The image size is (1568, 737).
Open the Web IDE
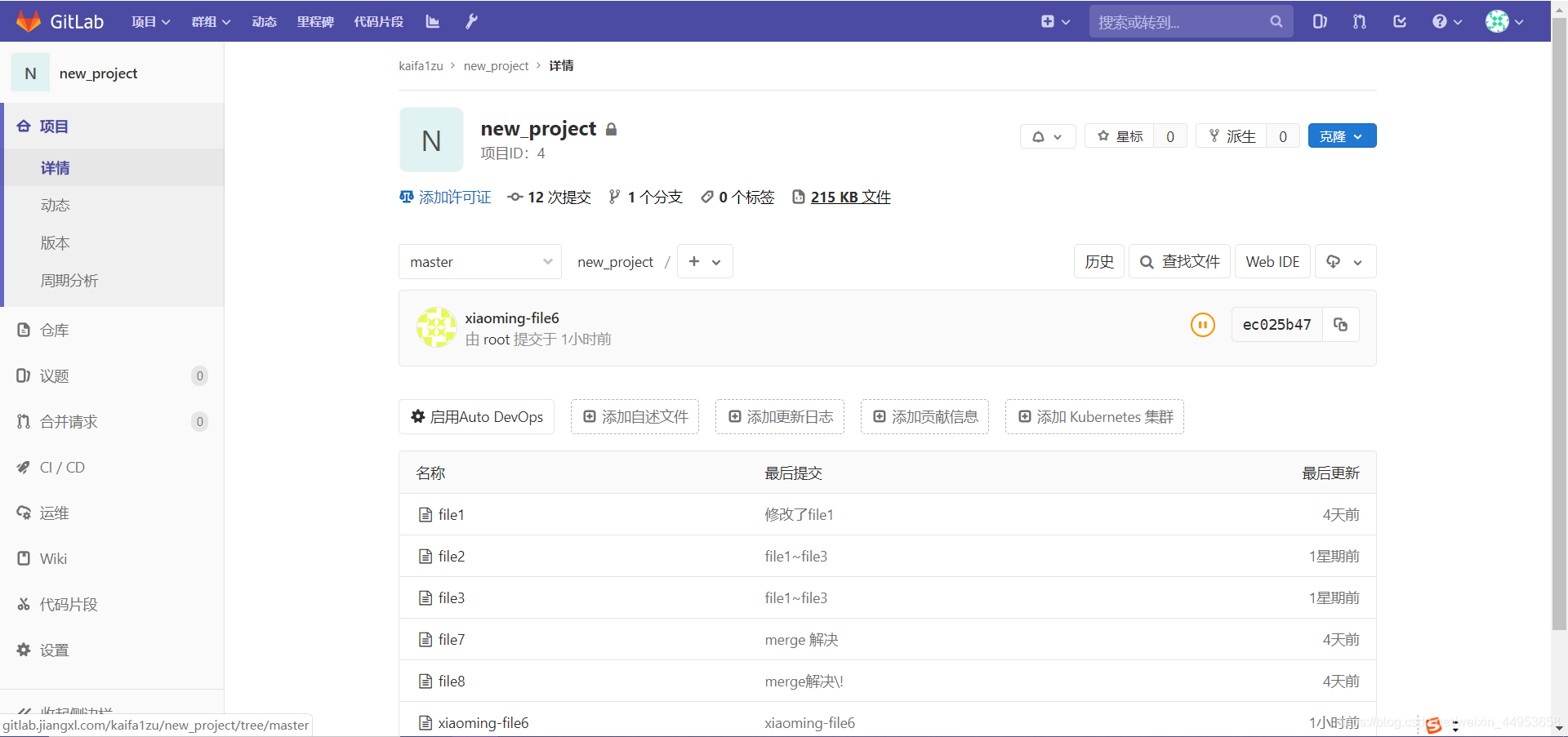pyautogui.click(x=1272, y=262)
